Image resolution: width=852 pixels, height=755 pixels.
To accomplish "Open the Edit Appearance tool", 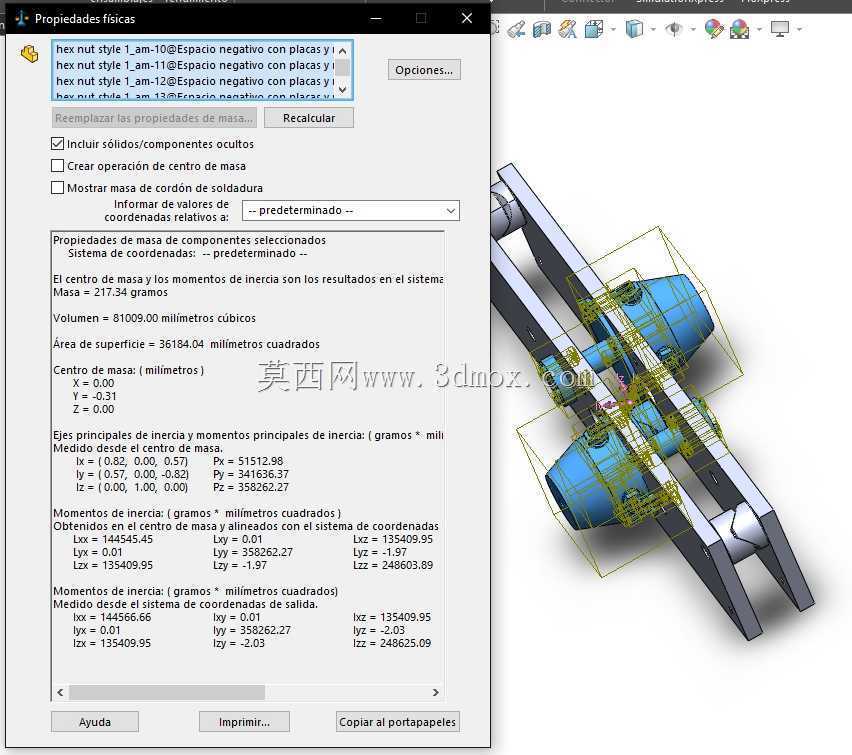I will tap(714, 29).
